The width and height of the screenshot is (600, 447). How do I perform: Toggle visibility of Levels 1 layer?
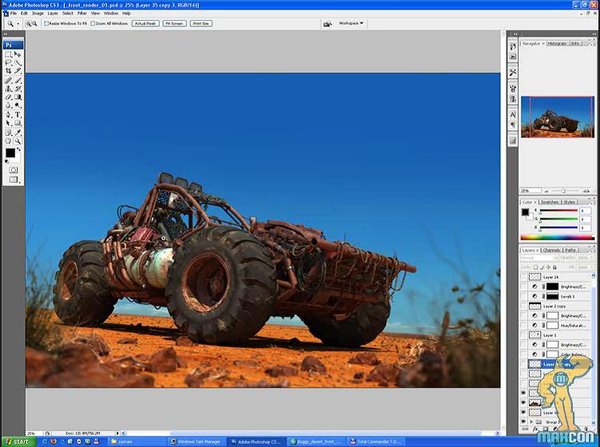524,296
